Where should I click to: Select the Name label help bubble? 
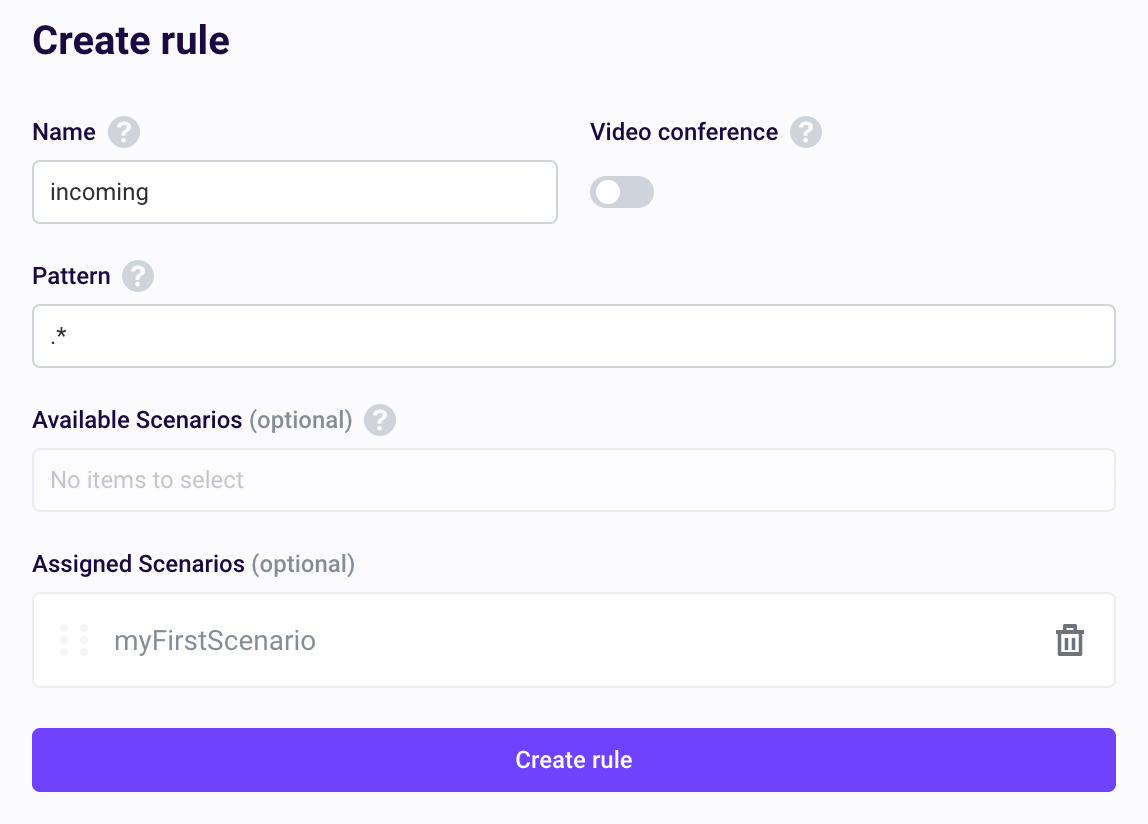124,131
